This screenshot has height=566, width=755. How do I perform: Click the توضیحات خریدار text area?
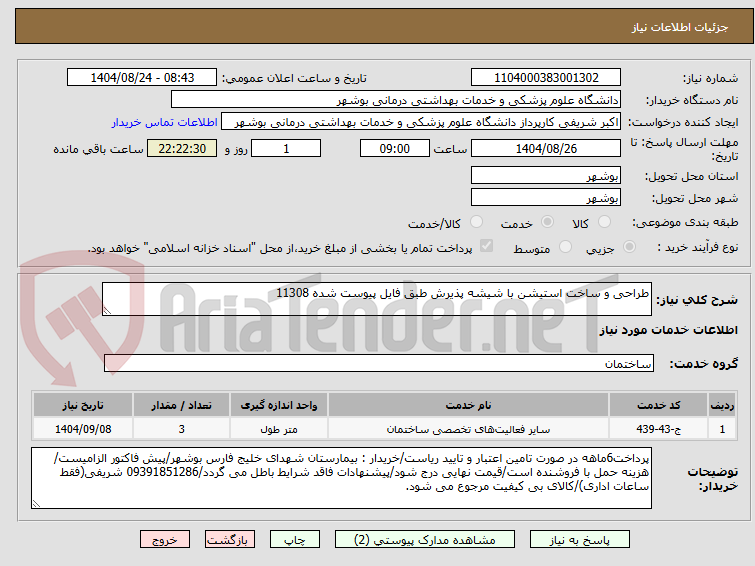click(341, 478)
